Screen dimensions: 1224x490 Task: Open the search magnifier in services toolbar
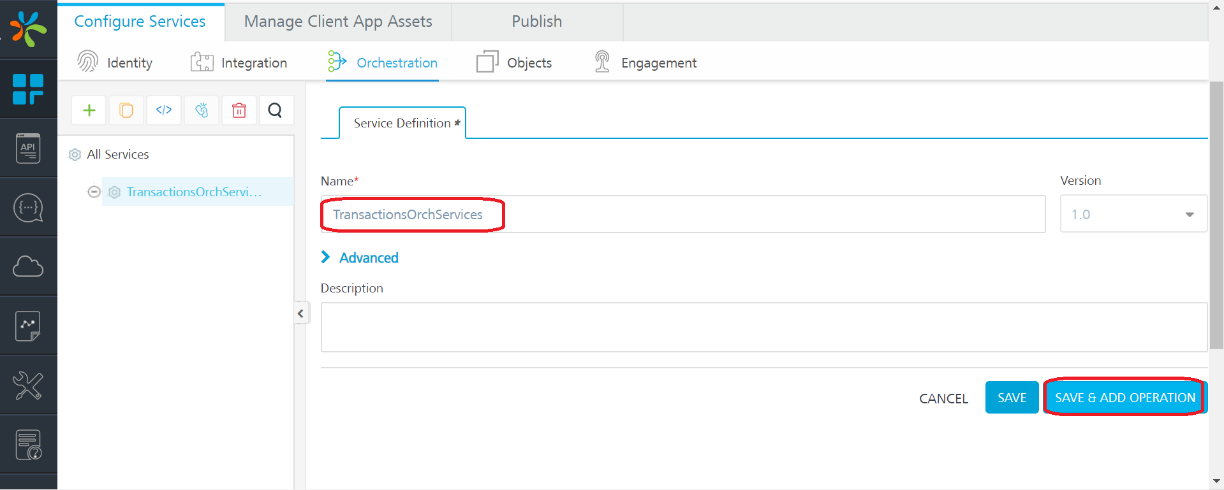pos(276,110)
